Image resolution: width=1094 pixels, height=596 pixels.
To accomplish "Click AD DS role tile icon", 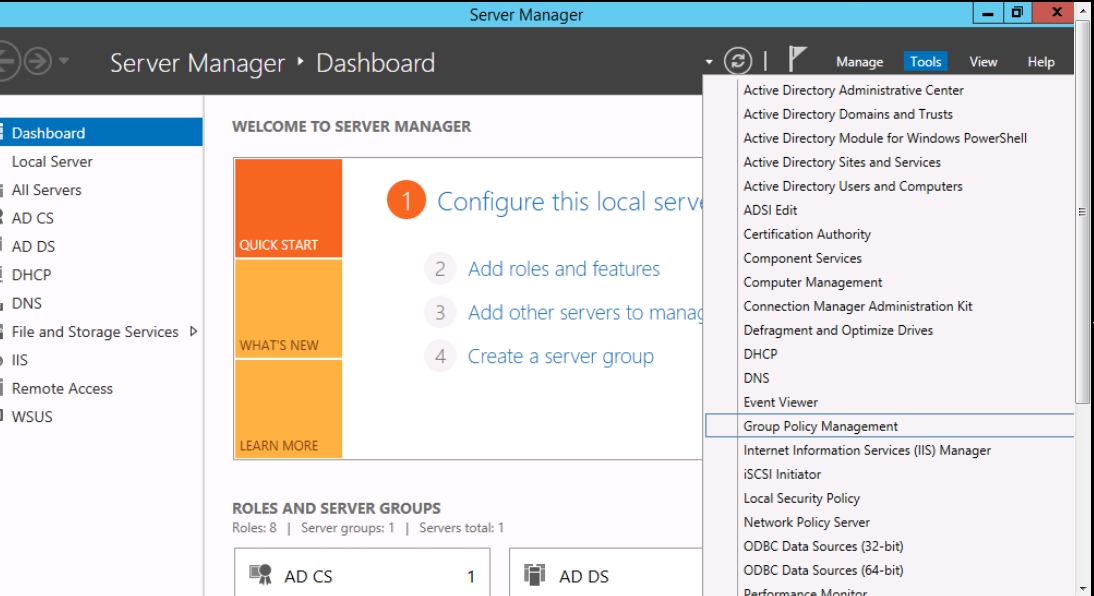I will (534, 575).
